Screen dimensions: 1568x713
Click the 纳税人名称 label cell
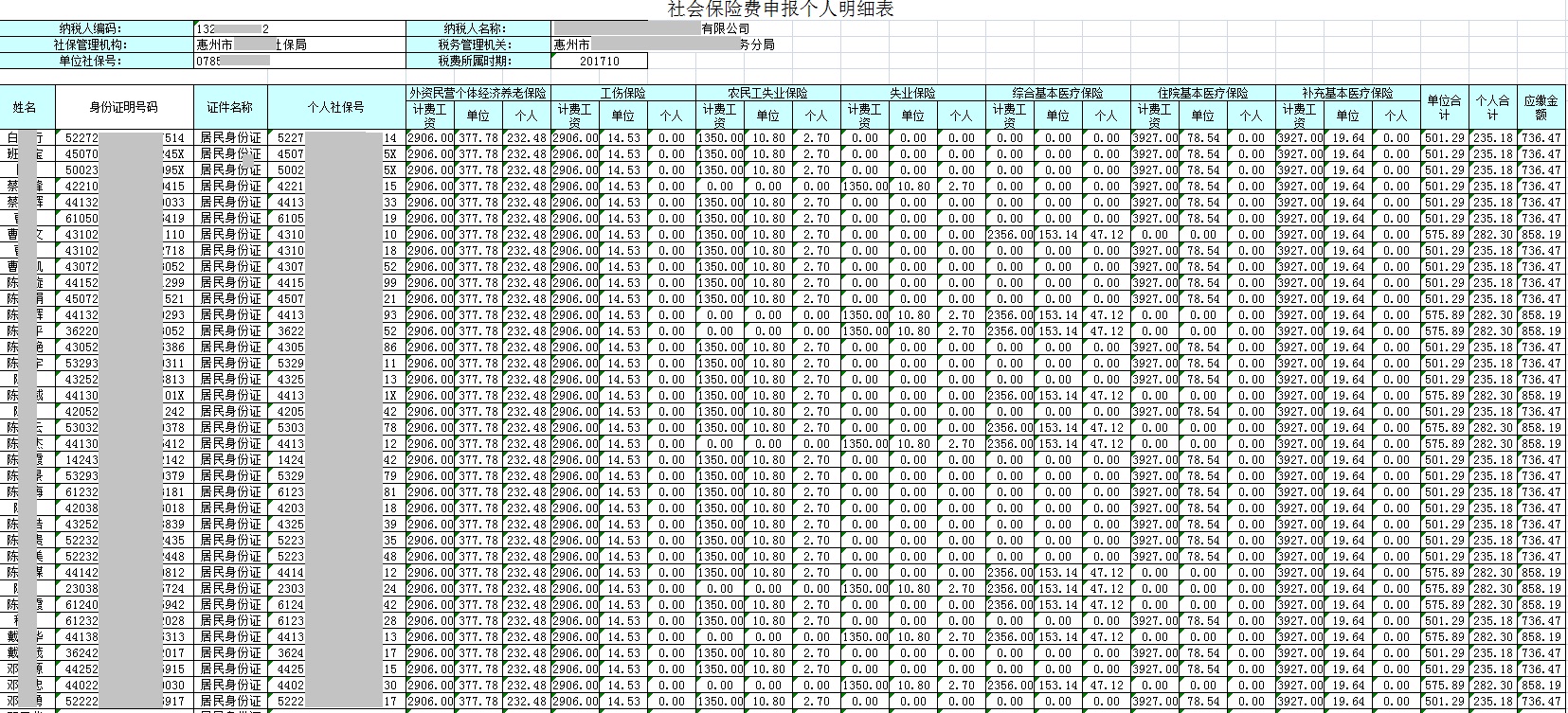point(478,28)
